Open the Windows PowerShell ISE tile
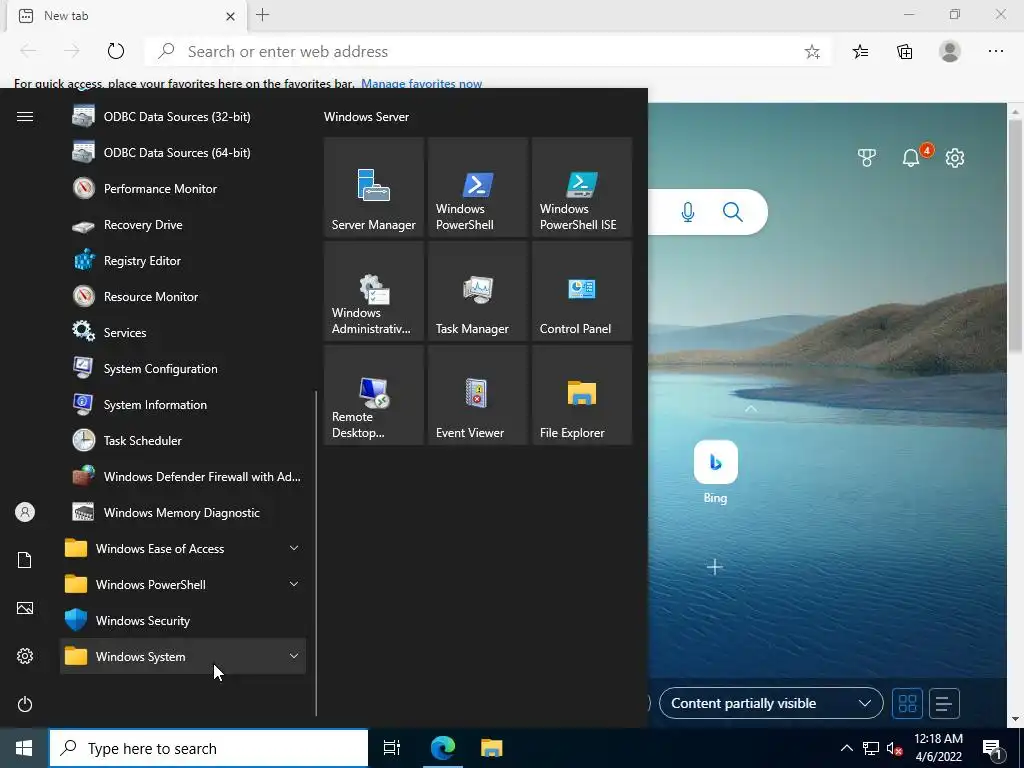 coord(581,187)
